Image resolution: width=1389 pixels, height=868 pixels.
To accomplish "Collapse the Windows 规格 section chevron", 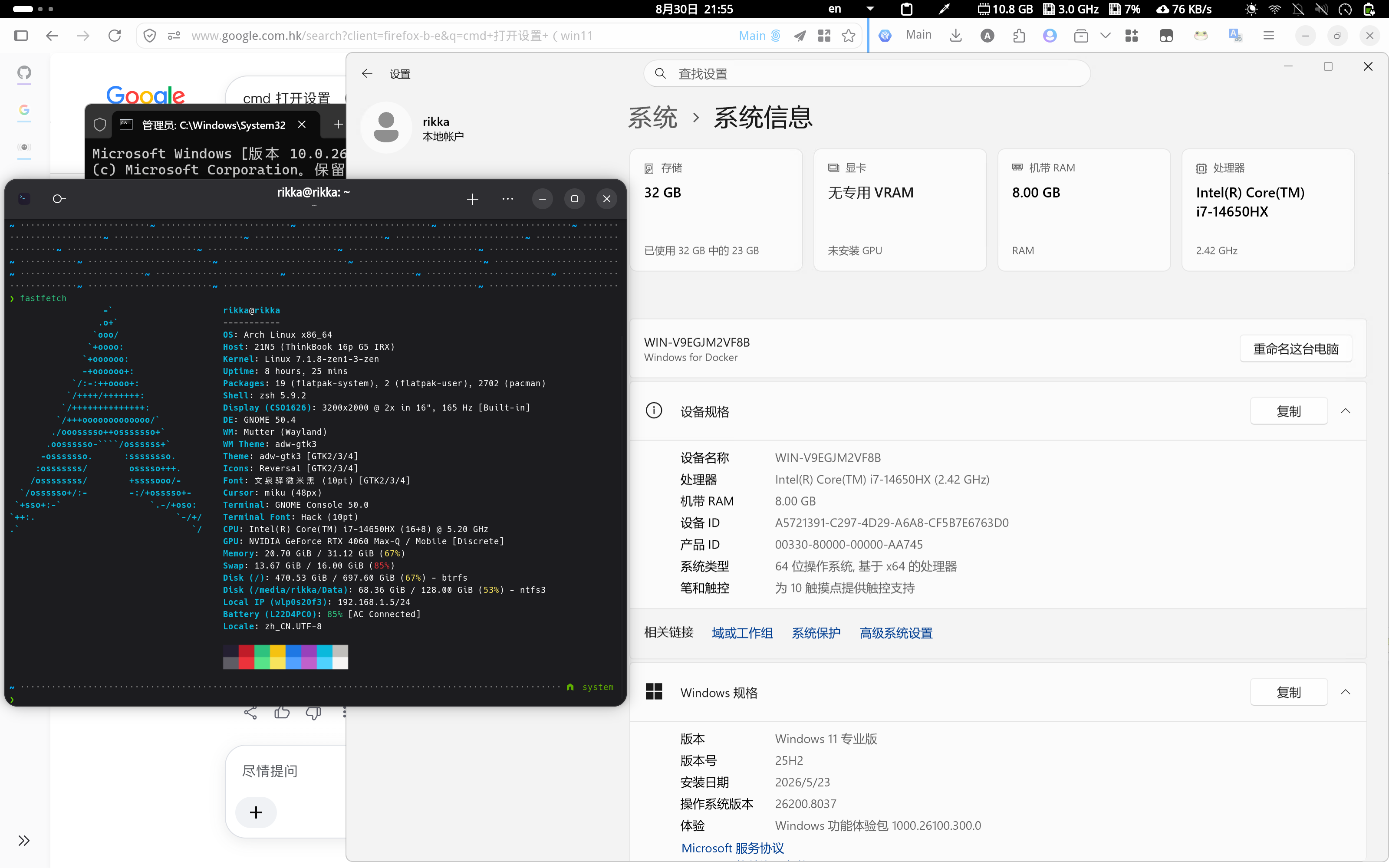I will click(1346, 692).
